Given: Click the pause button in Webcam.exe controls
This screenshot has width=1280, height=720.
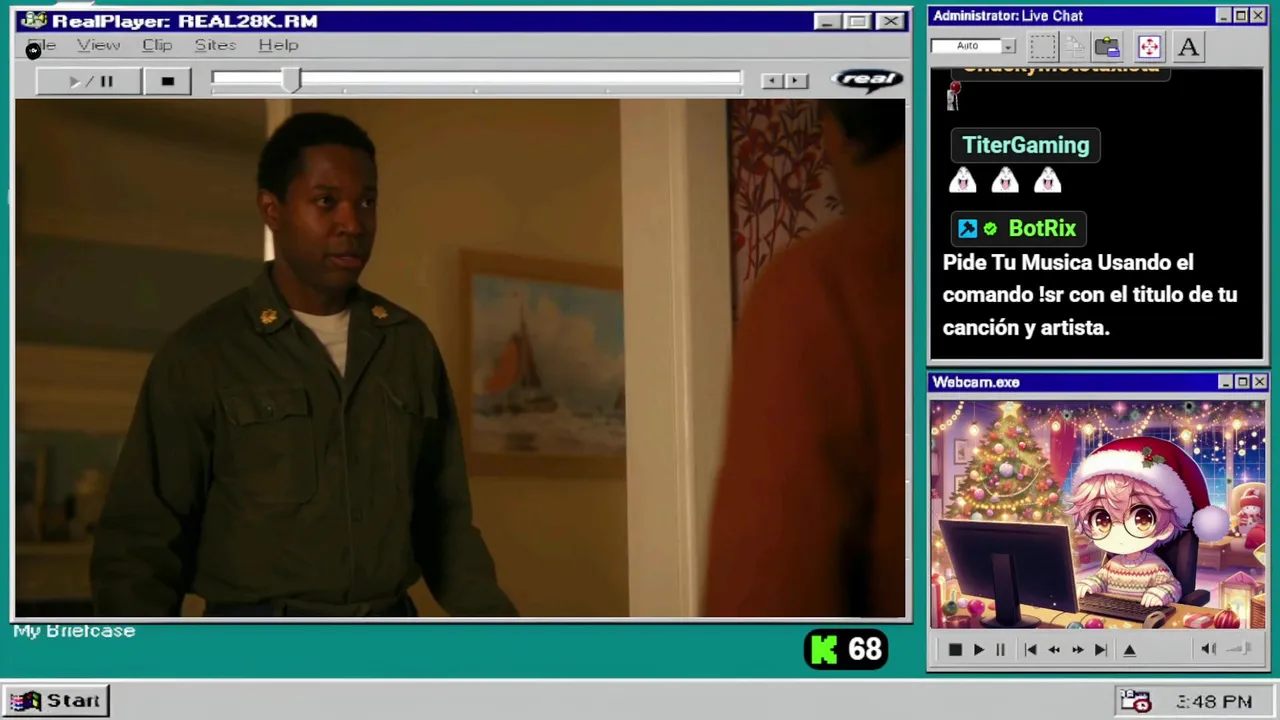Looking at the screenshot, I should point(1000,650).
